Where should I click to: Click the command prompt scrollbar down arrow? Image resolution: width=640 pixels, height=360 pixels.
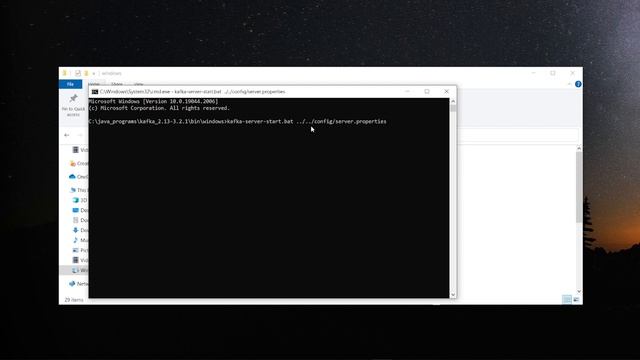click(x=453, y=295)
